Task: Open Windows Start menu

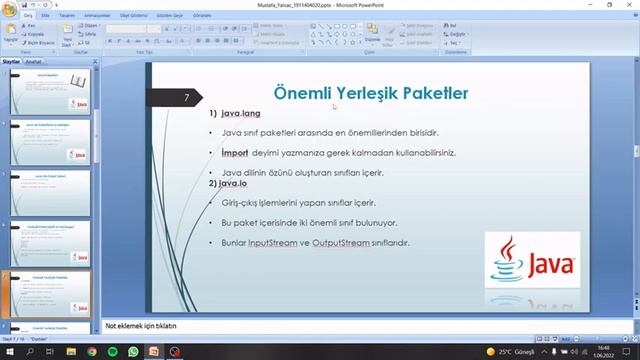Action: click(9, 351)
